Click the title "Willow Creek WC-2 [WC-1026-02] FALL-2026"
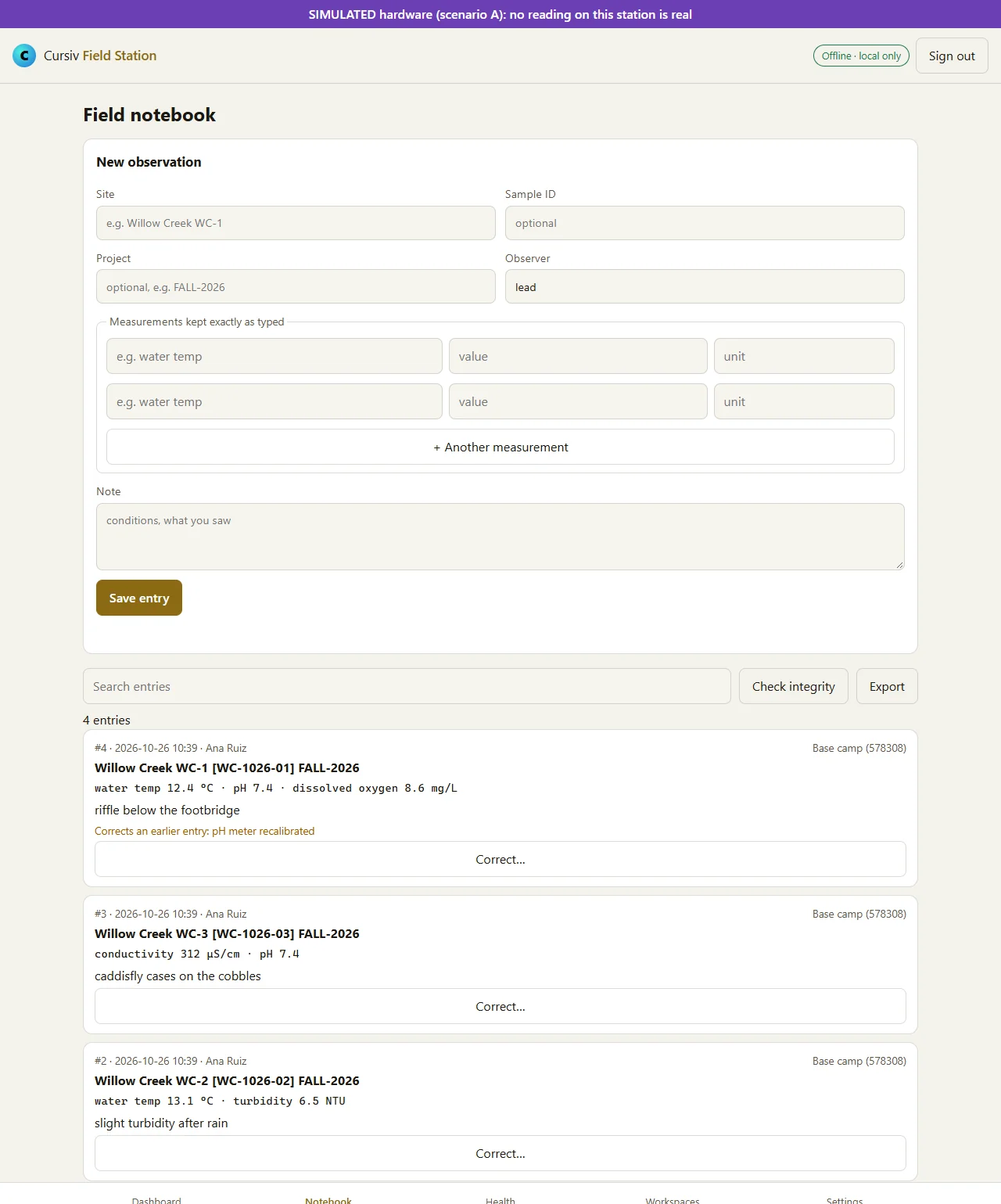The image size is (1001, 1204). coord(227,1081)
